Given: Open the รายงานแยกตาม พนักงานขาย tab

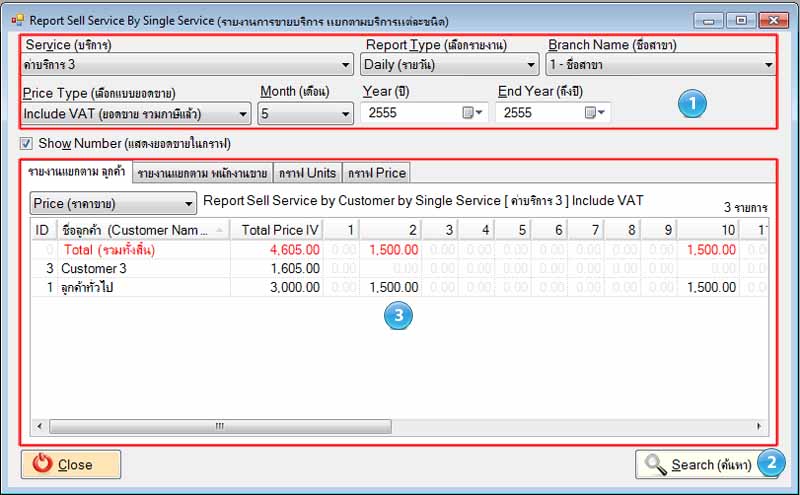Looking at the screenshot, I should pos(203,173).
